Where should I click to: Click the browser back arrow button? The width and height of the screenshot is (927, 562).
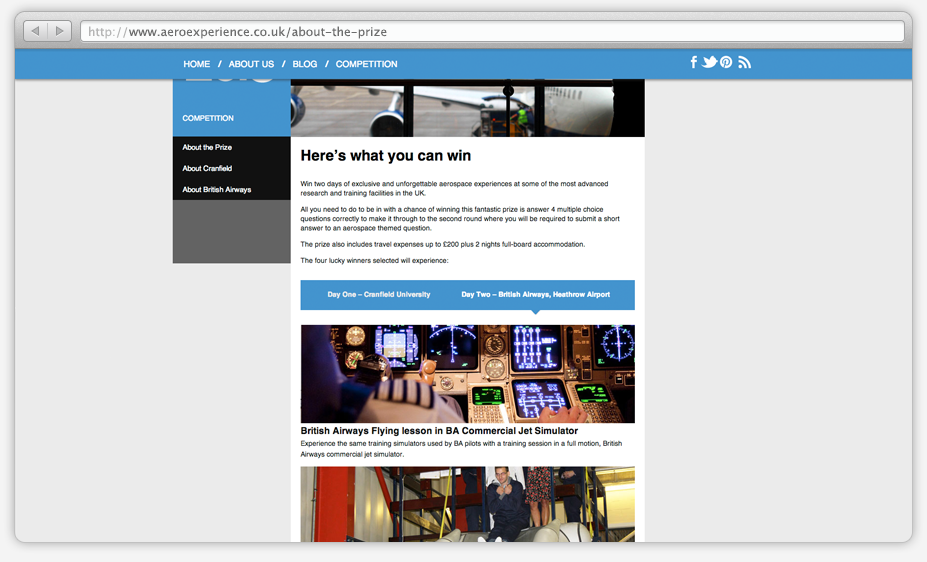(x=35, y=31)
